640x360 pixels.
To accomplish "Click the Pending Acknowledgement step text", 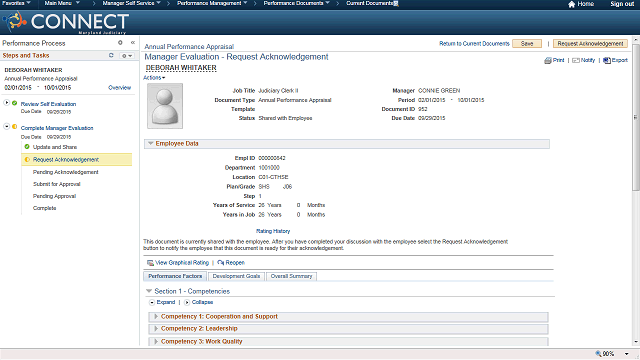I will 66,172.
